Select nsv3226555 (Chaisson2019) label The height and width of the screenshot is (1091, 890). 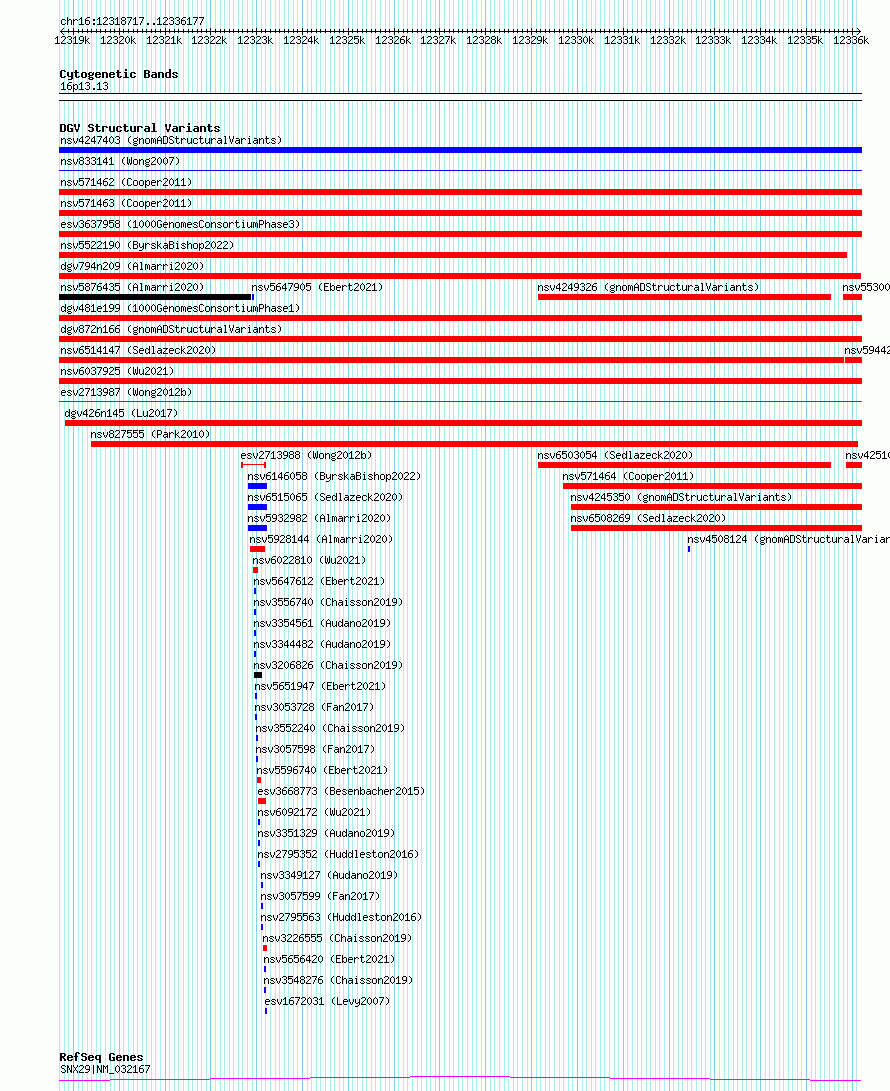pyautogui.click(x=337, y=938)
